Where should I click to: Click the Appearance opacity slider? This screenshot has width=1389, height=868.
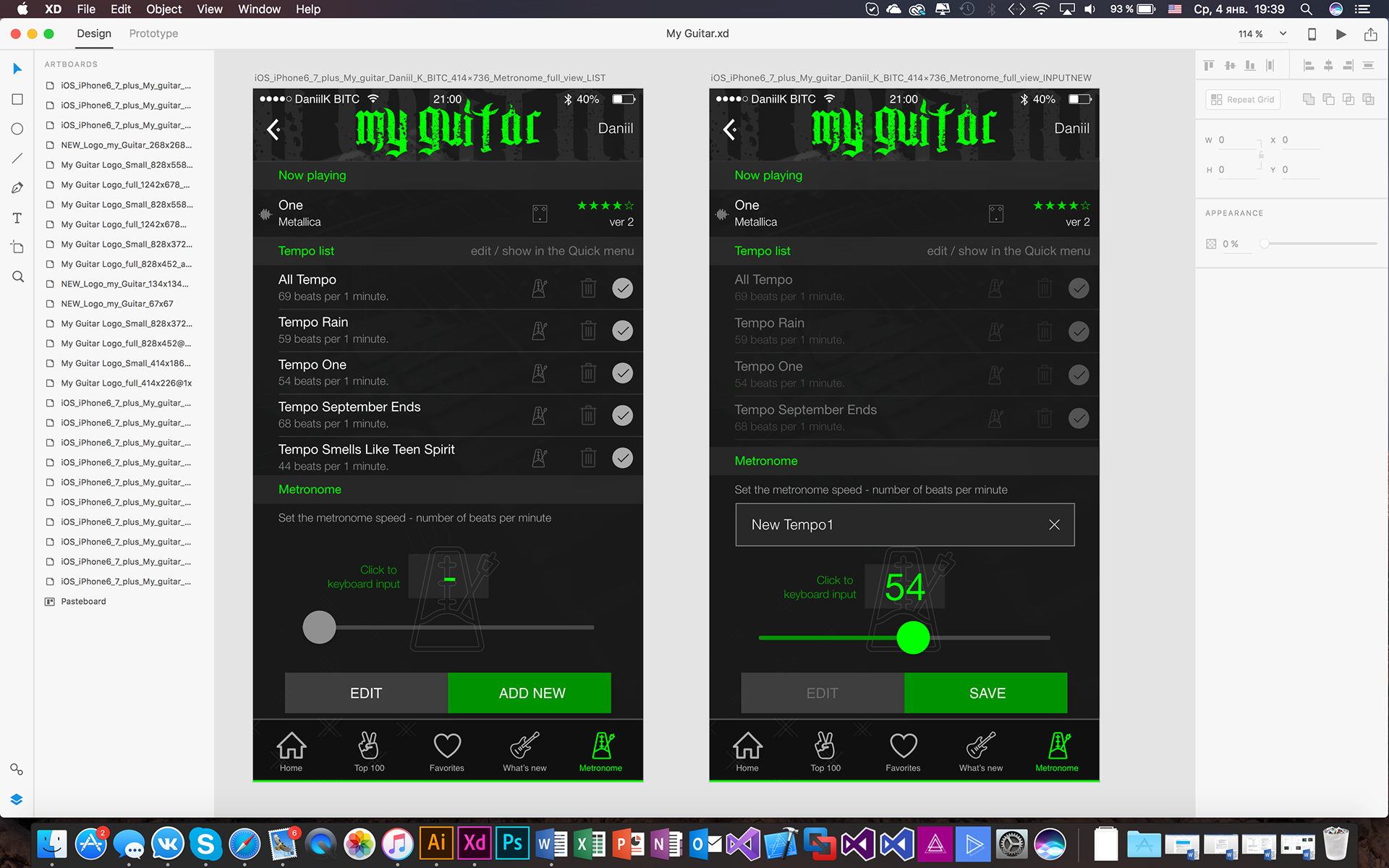tap(1320, 244)
